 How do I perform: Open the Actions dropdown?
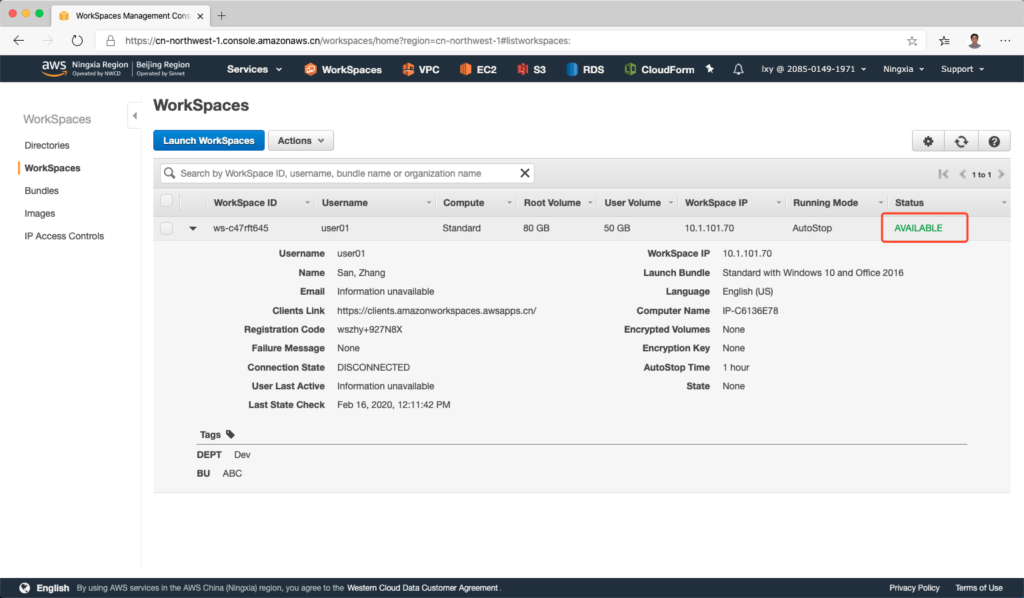pyautogui.click(x=300, y=141)
